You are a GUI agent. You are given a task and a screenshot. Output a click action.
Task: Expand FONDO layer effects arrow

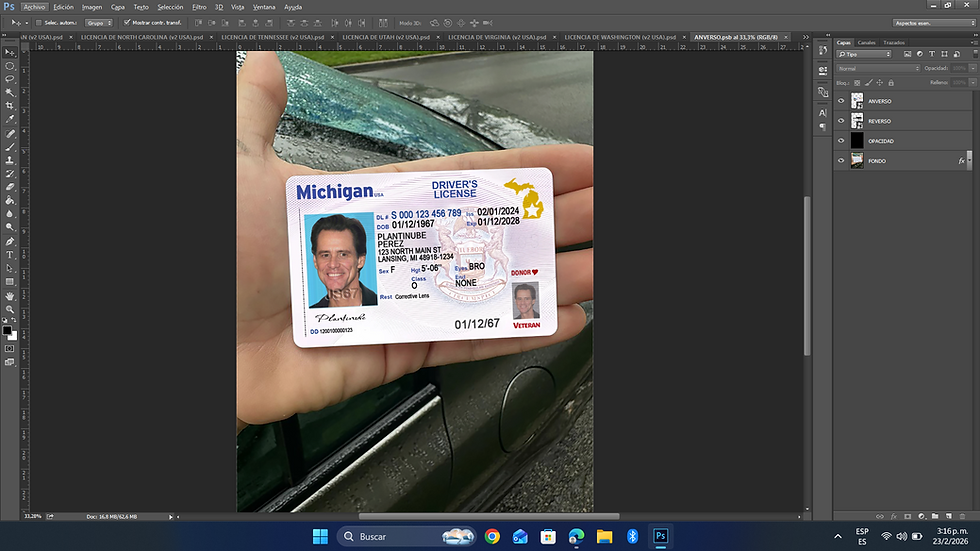tap(969, 161)
